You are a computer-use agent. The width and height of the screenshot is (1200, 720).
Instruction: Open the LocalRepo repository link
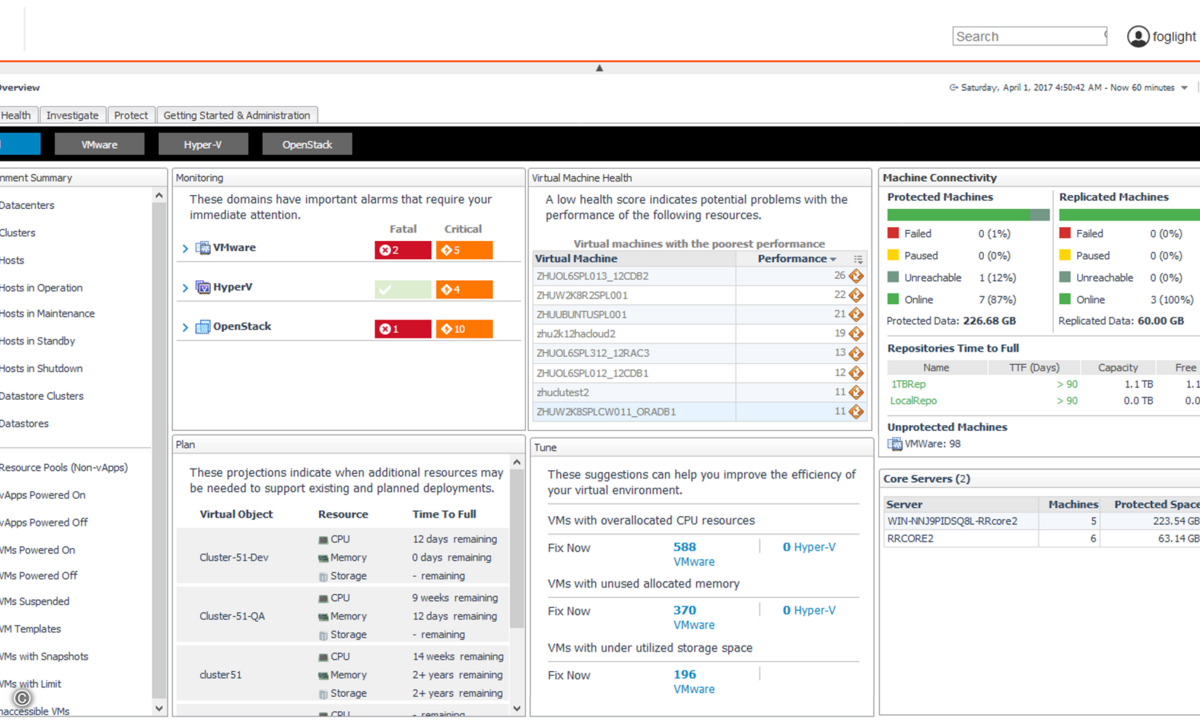click(914, 401)
